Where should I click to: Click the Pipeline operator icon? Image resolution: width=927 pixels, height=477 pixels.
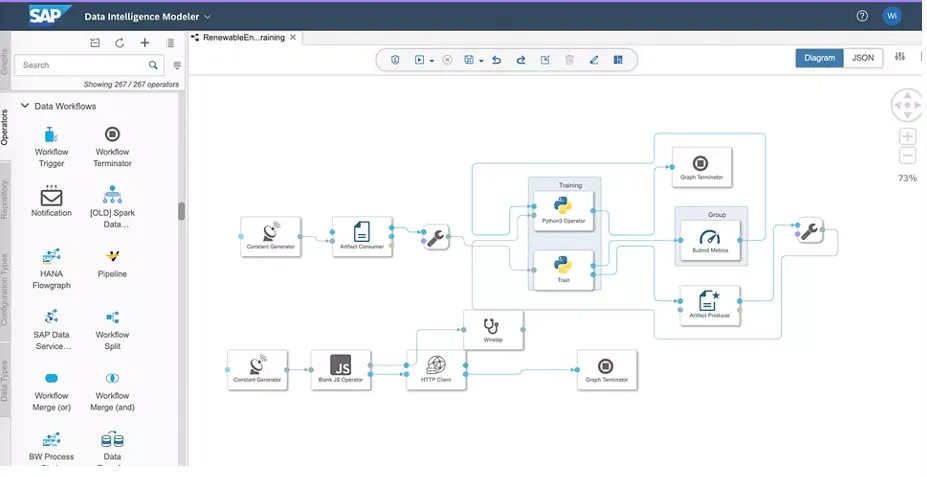(112, 257)
